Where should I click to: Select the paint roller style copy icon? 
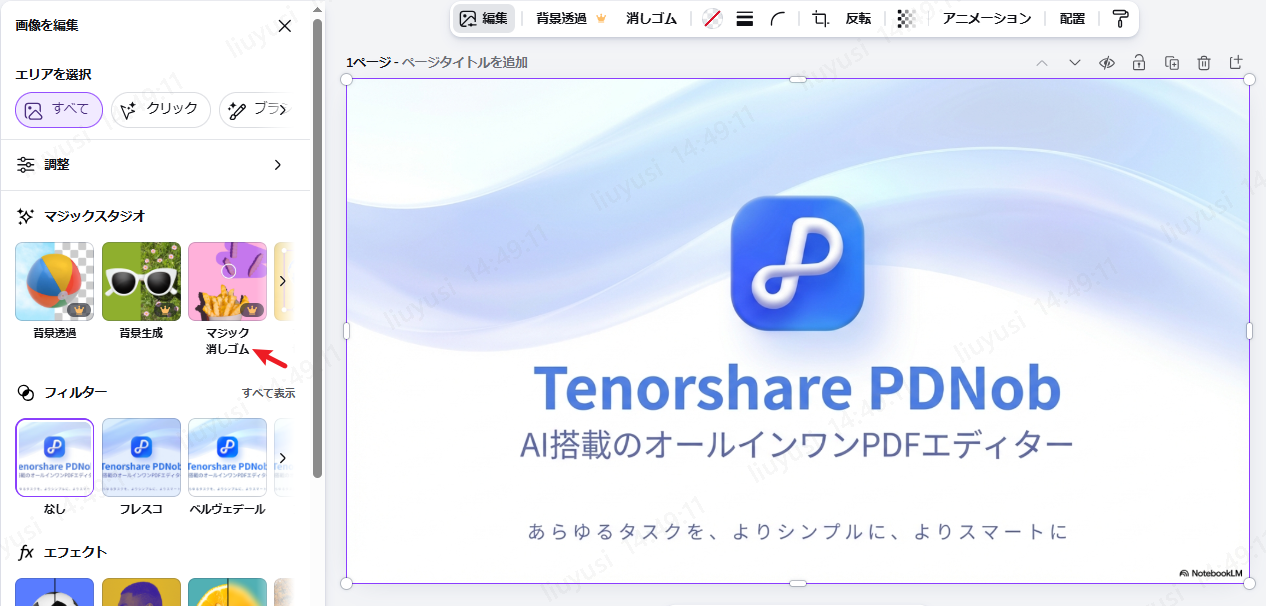click(x=1120, y=18)
